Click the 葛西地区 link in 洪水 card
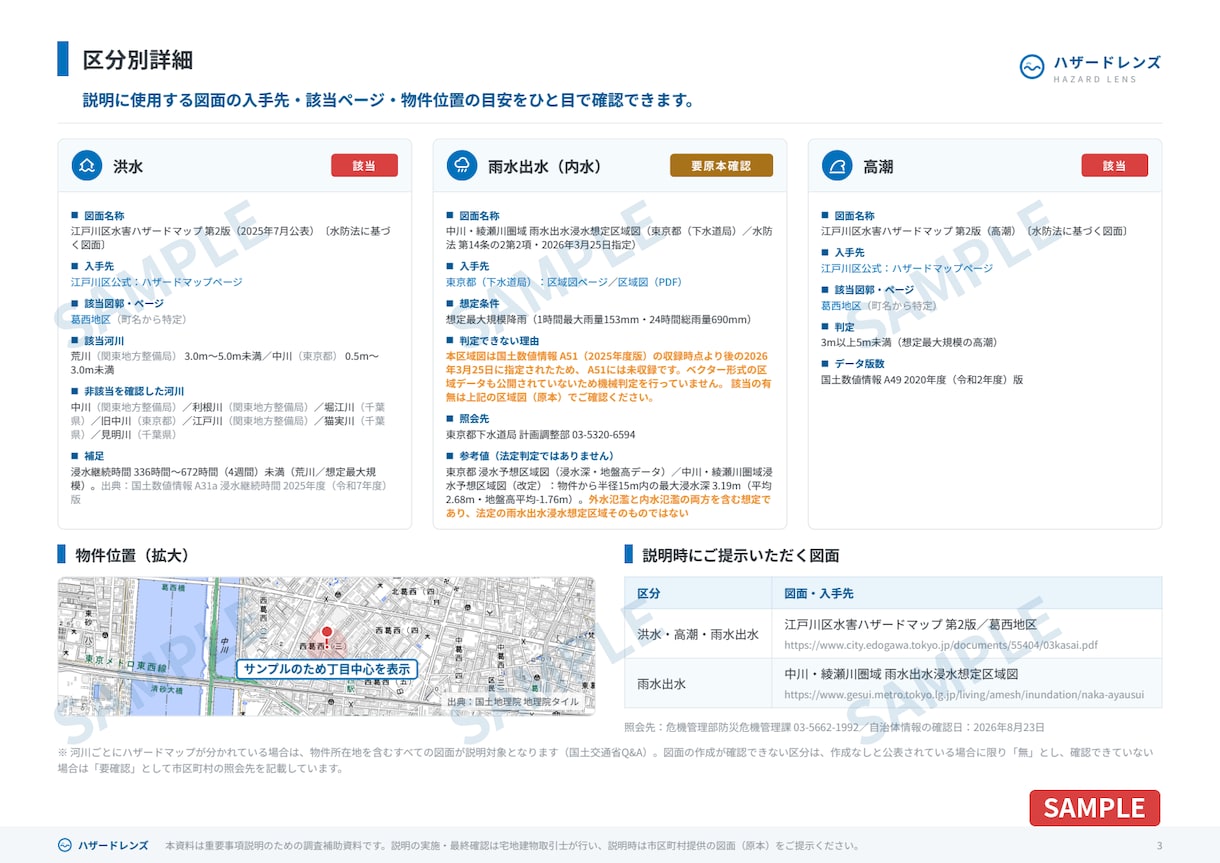The height and width of the screenshot is (863, 1220). (91, 319)
